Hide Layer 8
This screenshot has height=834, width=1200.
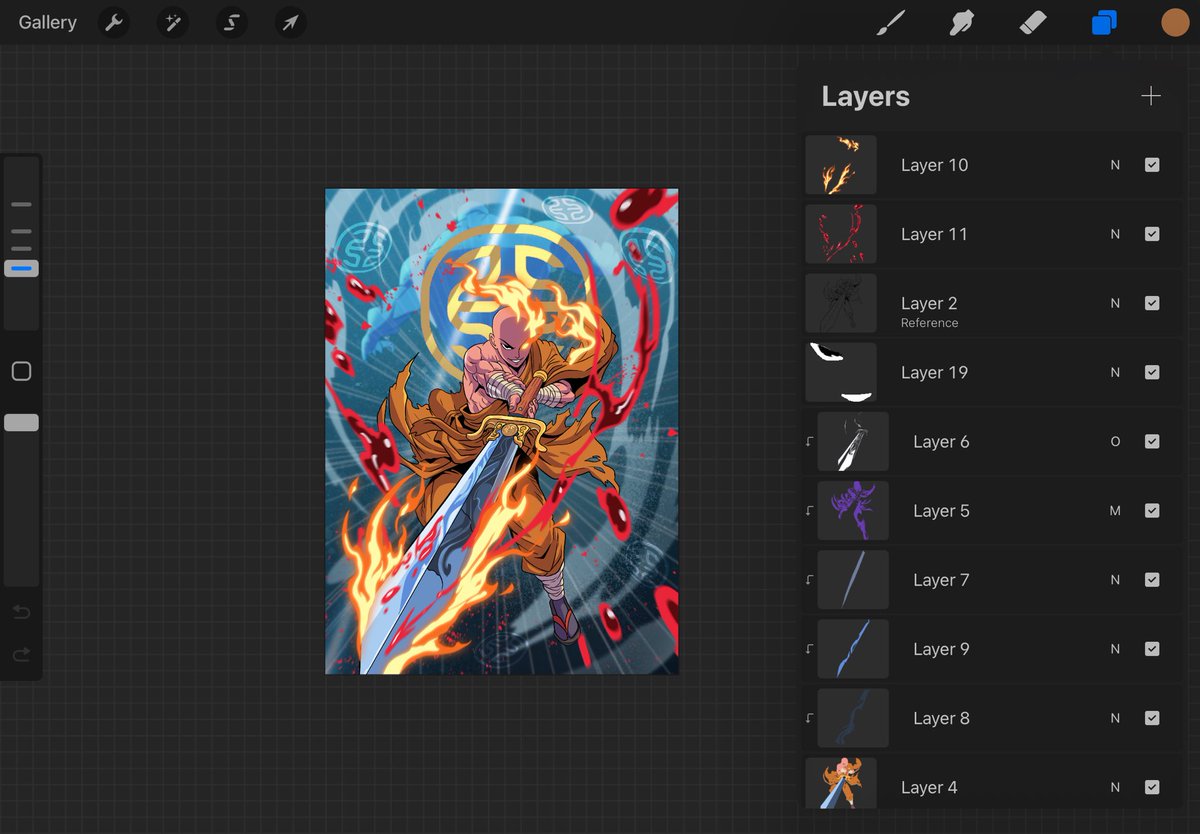click(1152, 718)
